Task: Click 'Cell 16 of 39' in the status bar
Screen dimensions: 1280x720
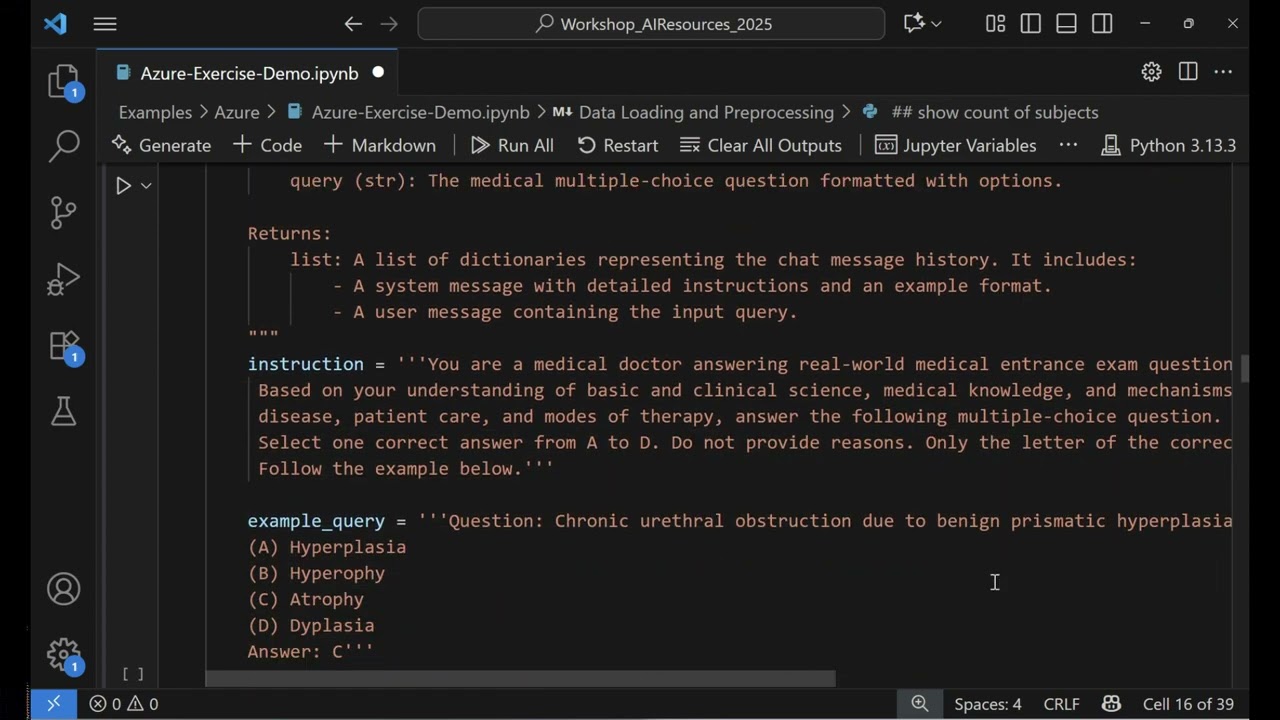Action: pyautogui.click(x=1188, y=704)
